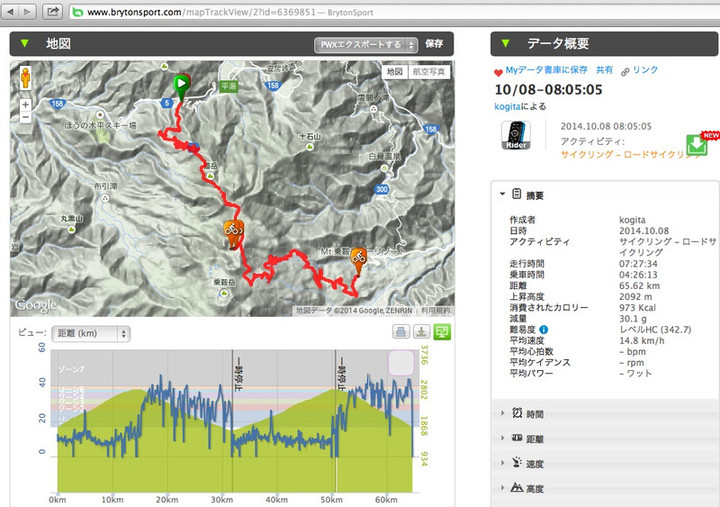The image size is (720, 507).
Task: Click the 保存 save button
Action: (434, 44)
